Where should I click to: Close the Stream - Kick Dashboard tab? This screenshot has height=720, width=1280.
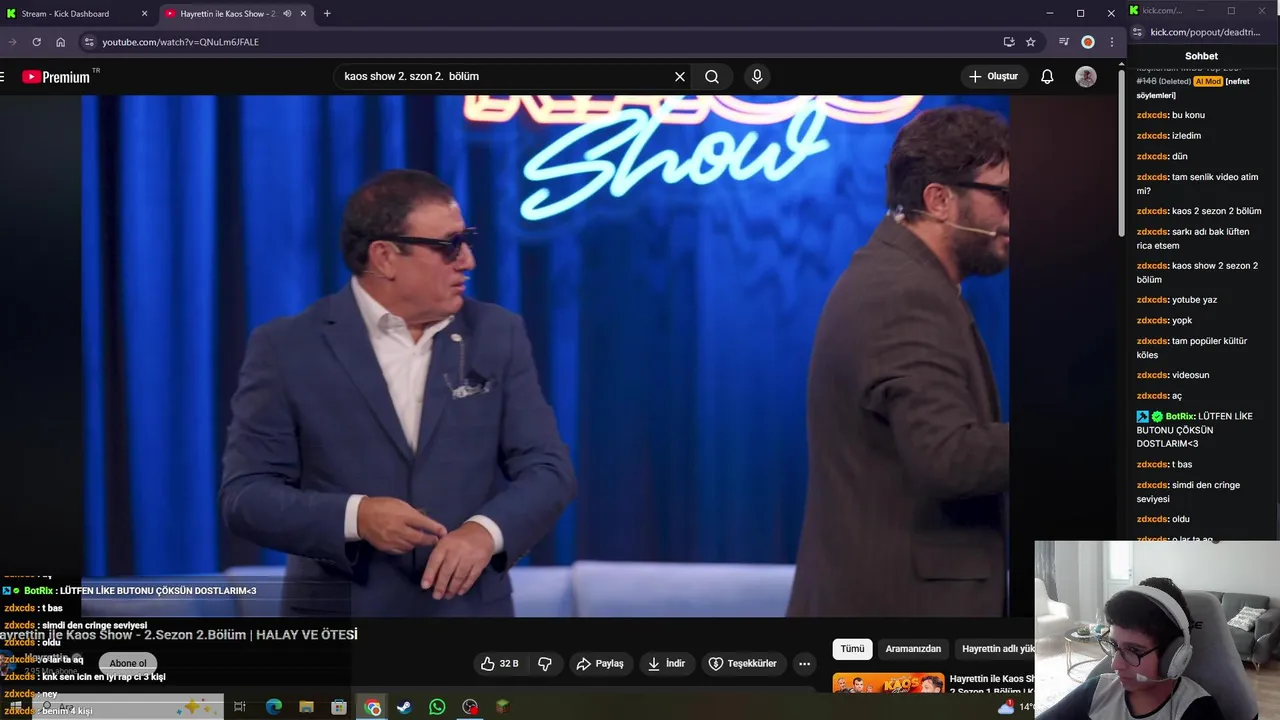coord(144,13)
